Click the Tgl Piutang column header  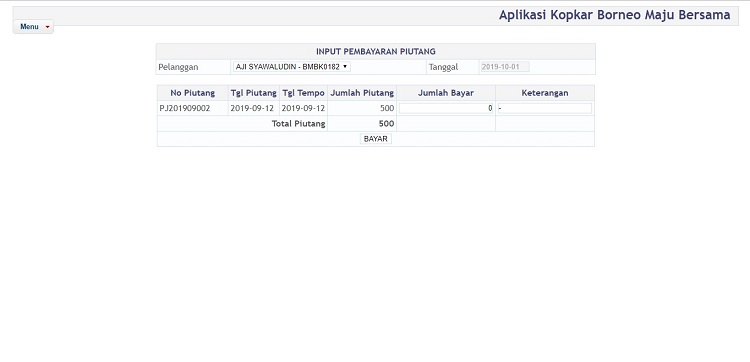pyautogui.click(x=254, y=93)
